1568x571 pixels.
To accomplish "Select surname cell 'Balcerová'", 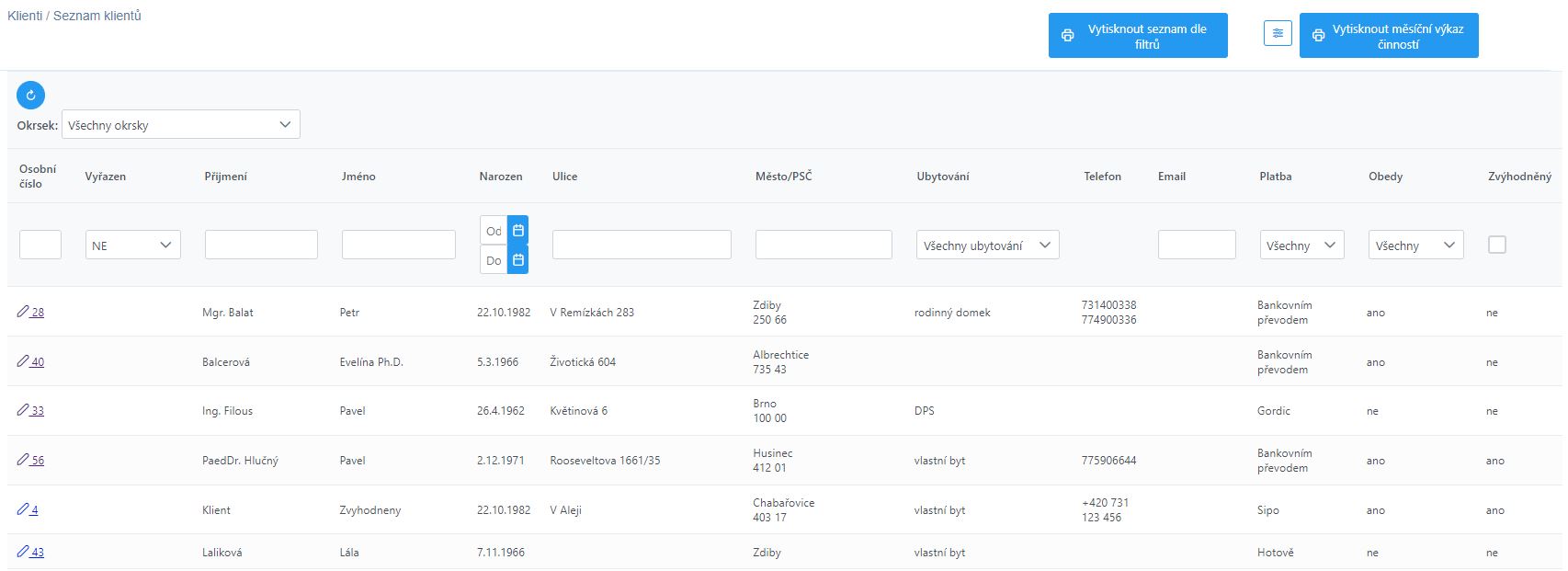I will point(226,362).
